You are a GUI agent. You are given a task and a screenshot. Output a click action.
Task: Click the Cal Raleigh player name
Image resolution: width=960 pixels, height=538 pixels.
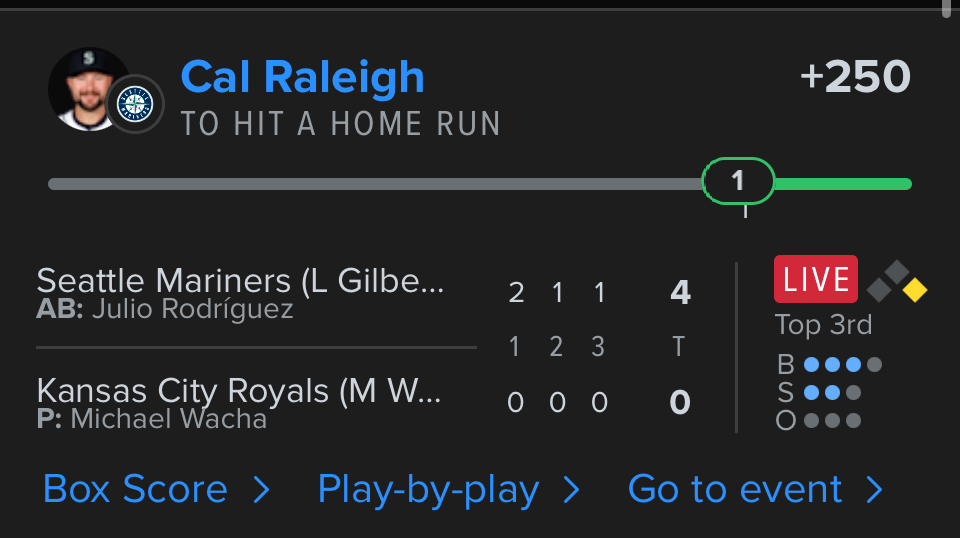[x=302, y=77]
